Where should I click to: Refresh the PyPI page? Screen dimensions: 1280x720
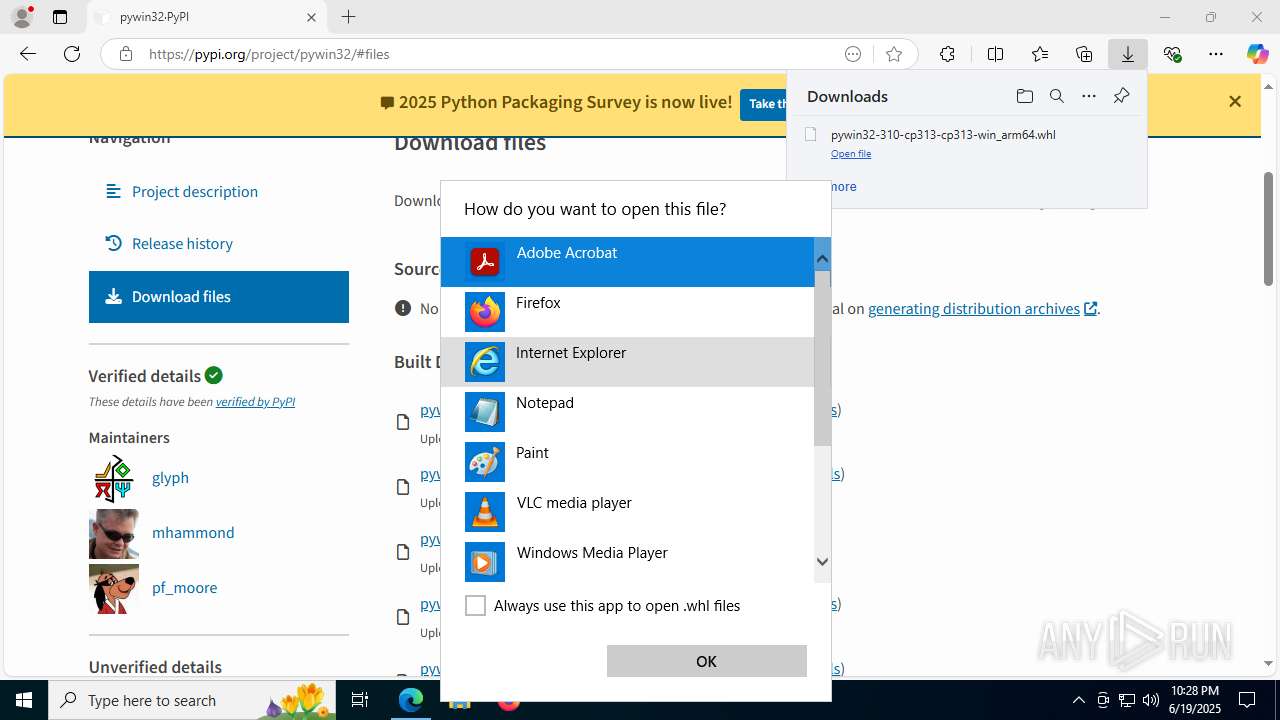point(72,54)
